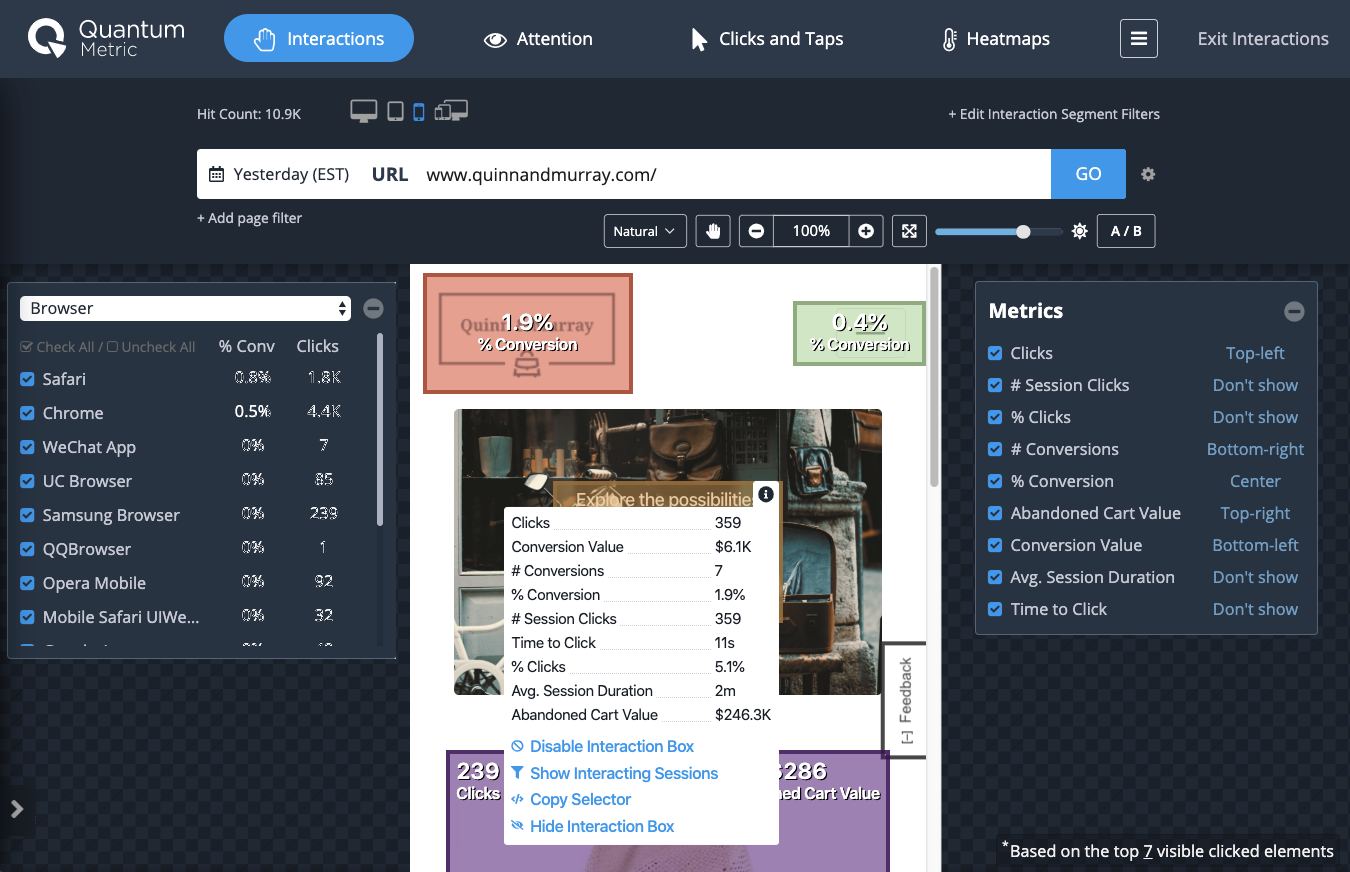This screenshot has width=1350, height=872.
Task: Open the hamburger menu icon
Action: 1138,39
